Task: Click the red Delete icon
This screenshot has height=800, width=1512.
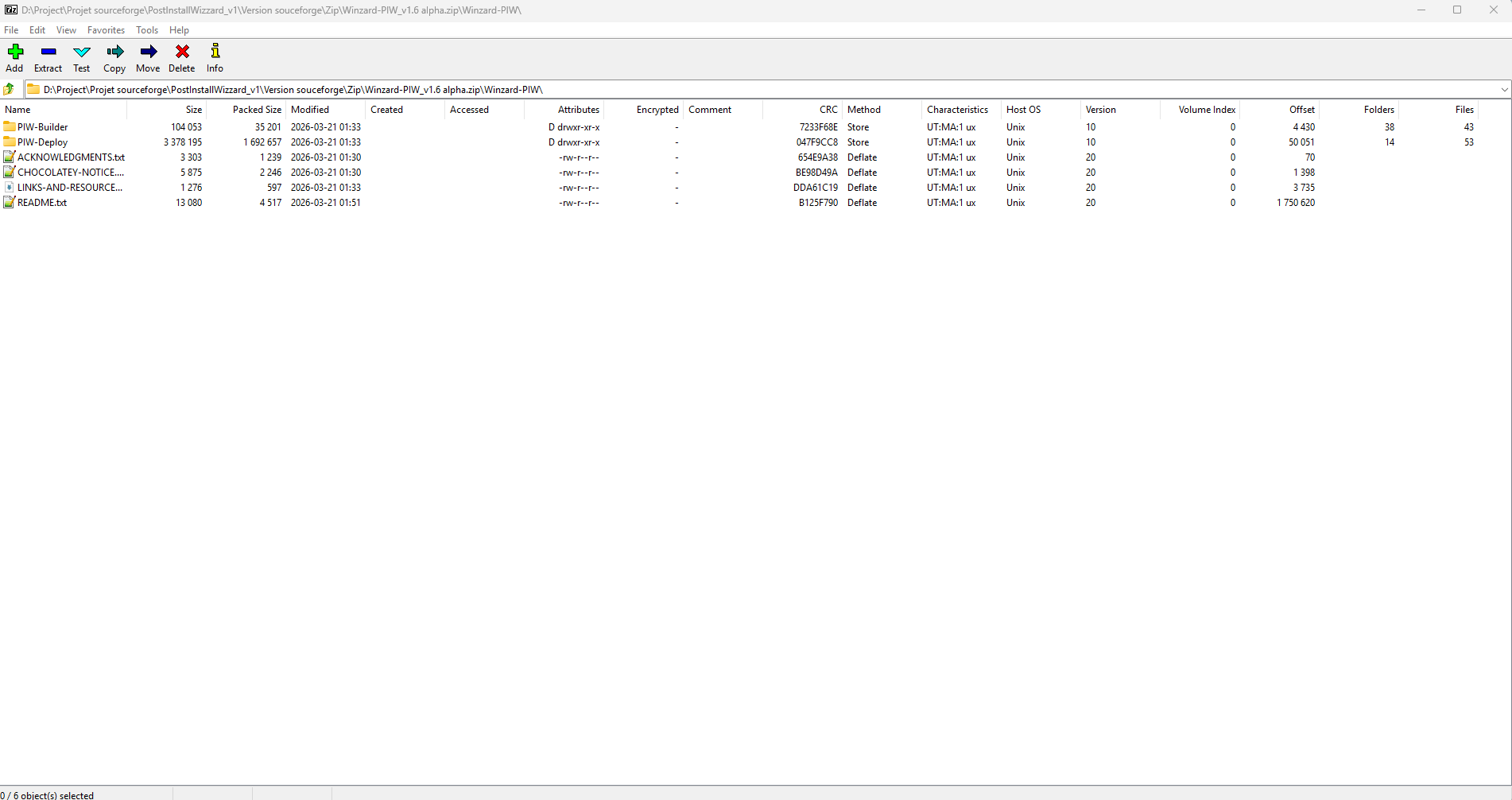Action: 182,52
